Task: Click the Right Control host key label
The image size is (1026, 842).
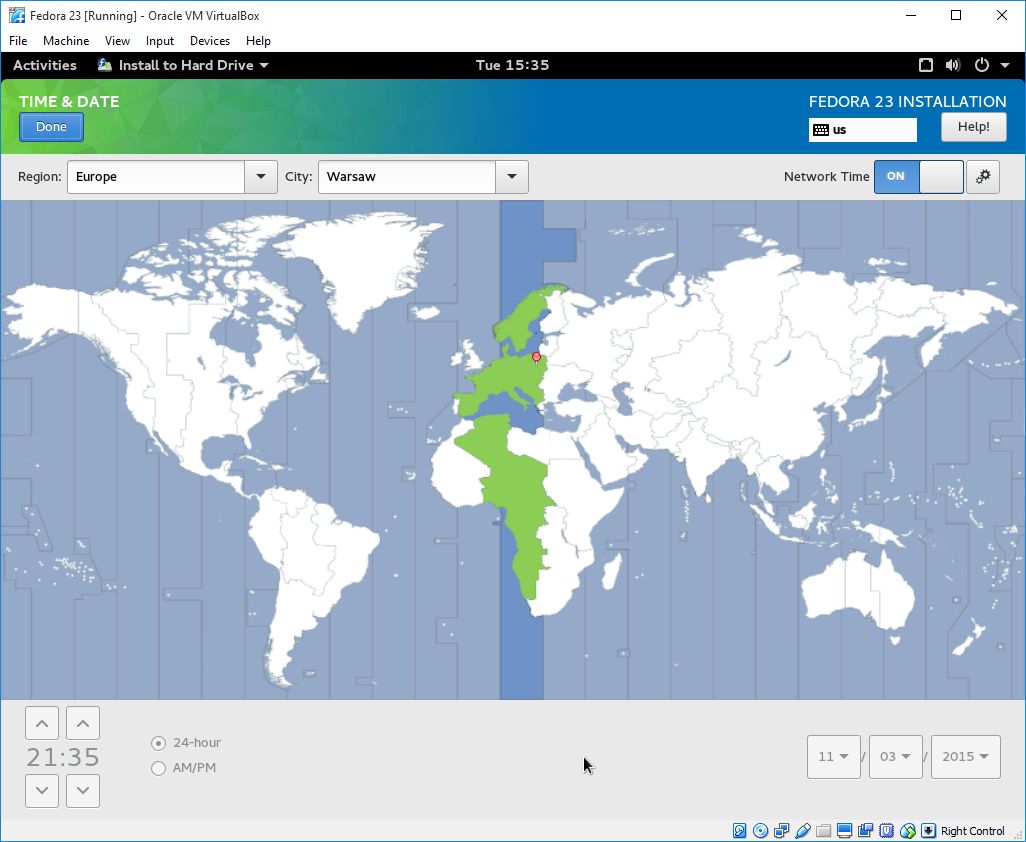Action: click(972, 831)
